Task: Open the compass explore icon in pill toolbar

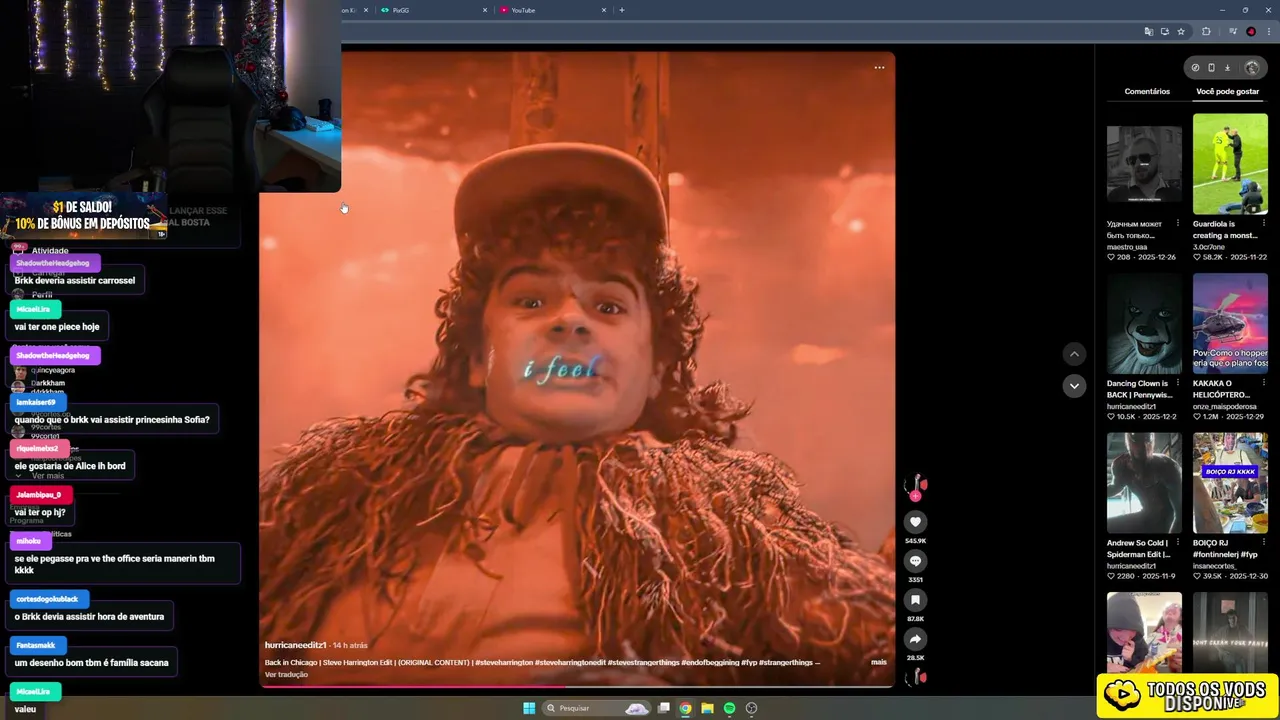Action: click(x=1195, y=68)
